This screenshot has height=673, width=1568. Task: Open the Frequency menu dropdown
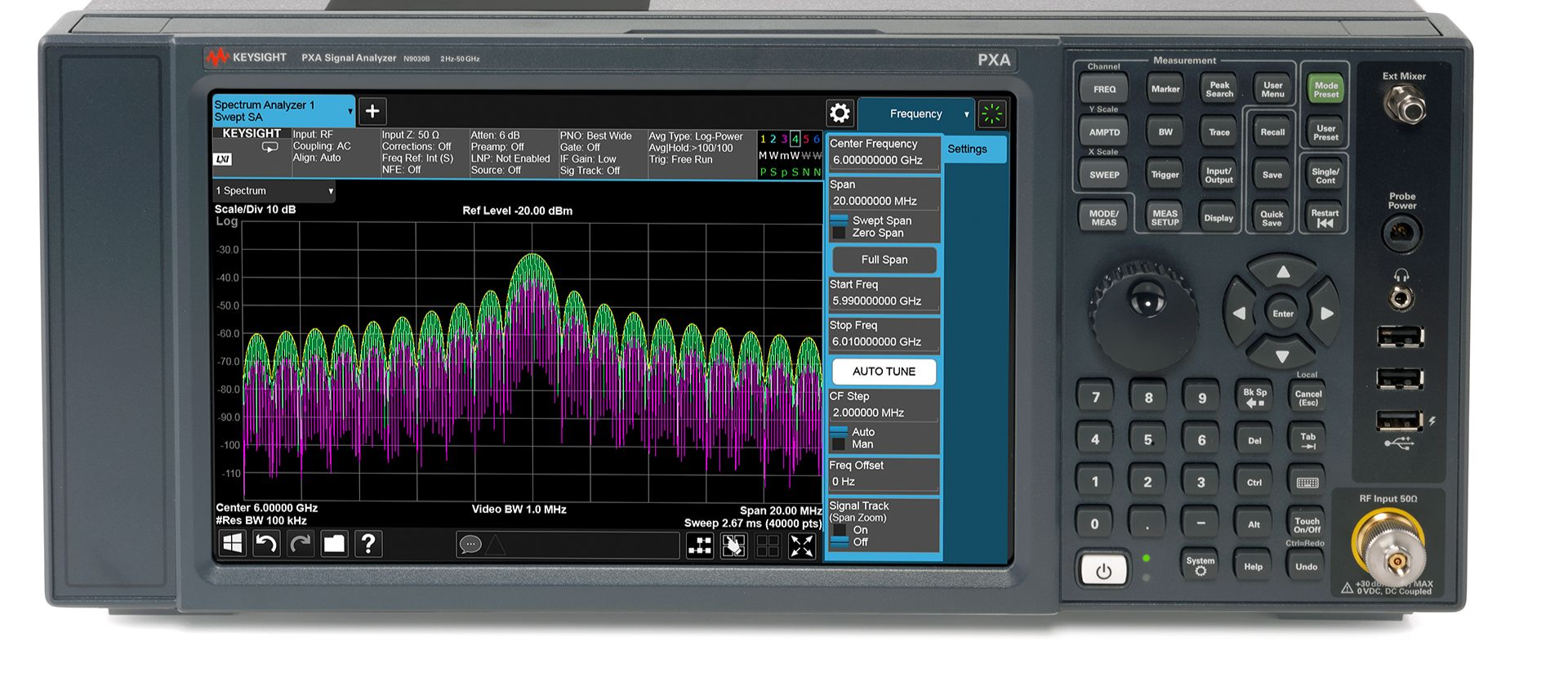point(915,114)
